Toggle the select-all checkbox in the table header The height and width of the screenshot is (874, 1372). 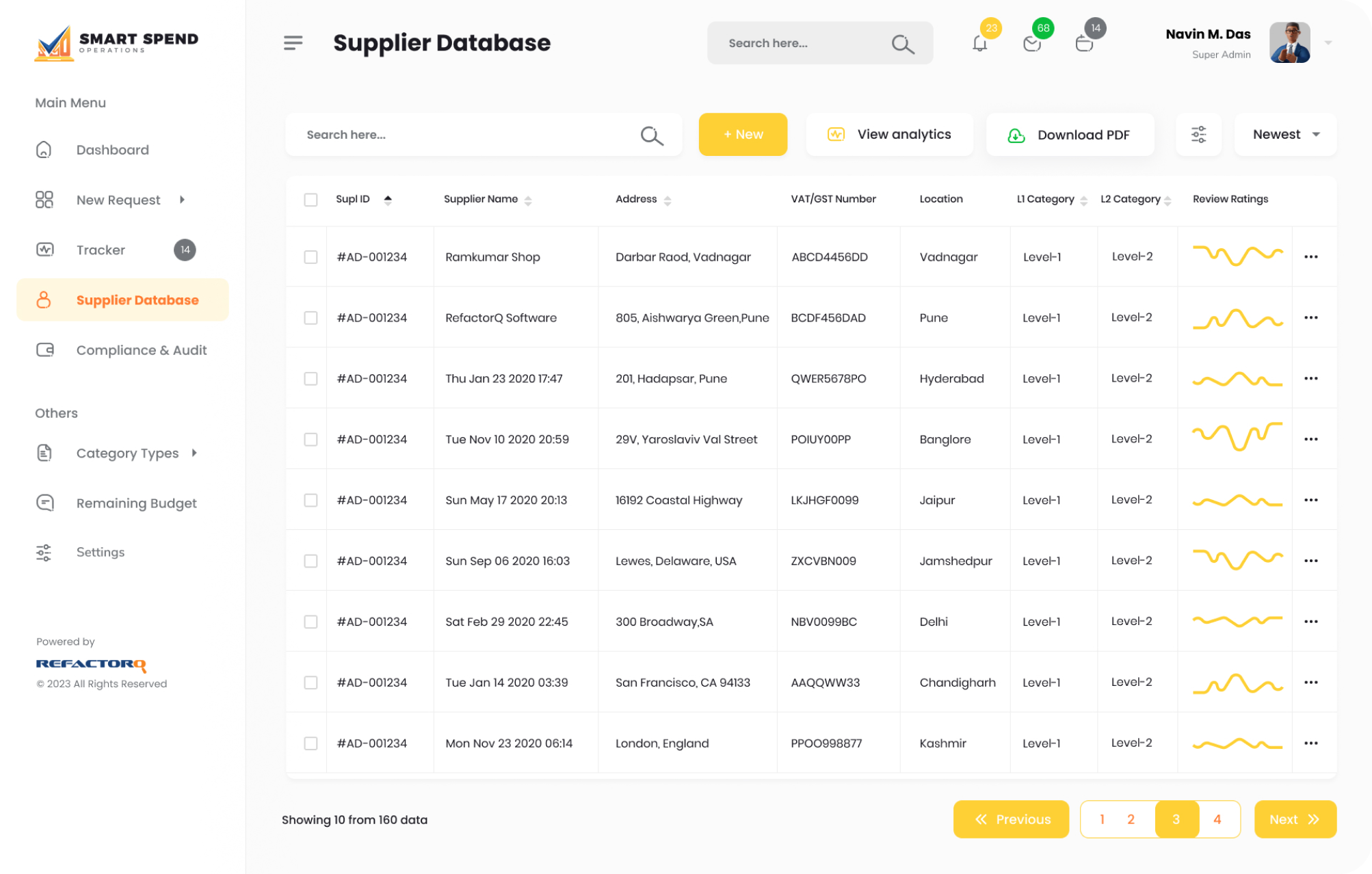(311, 200)
